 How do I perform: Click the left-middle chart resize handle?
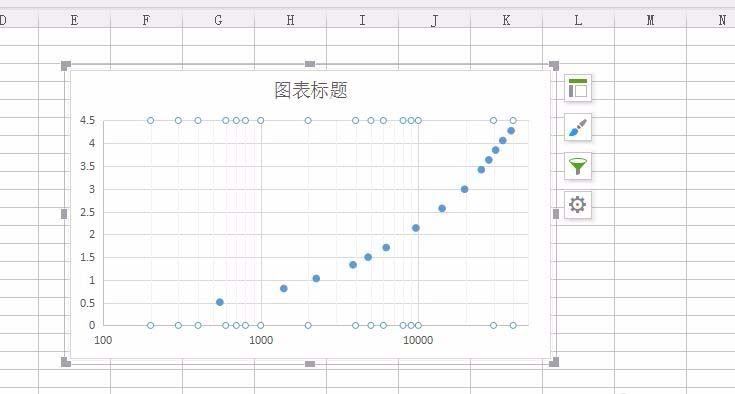(64, 214)
